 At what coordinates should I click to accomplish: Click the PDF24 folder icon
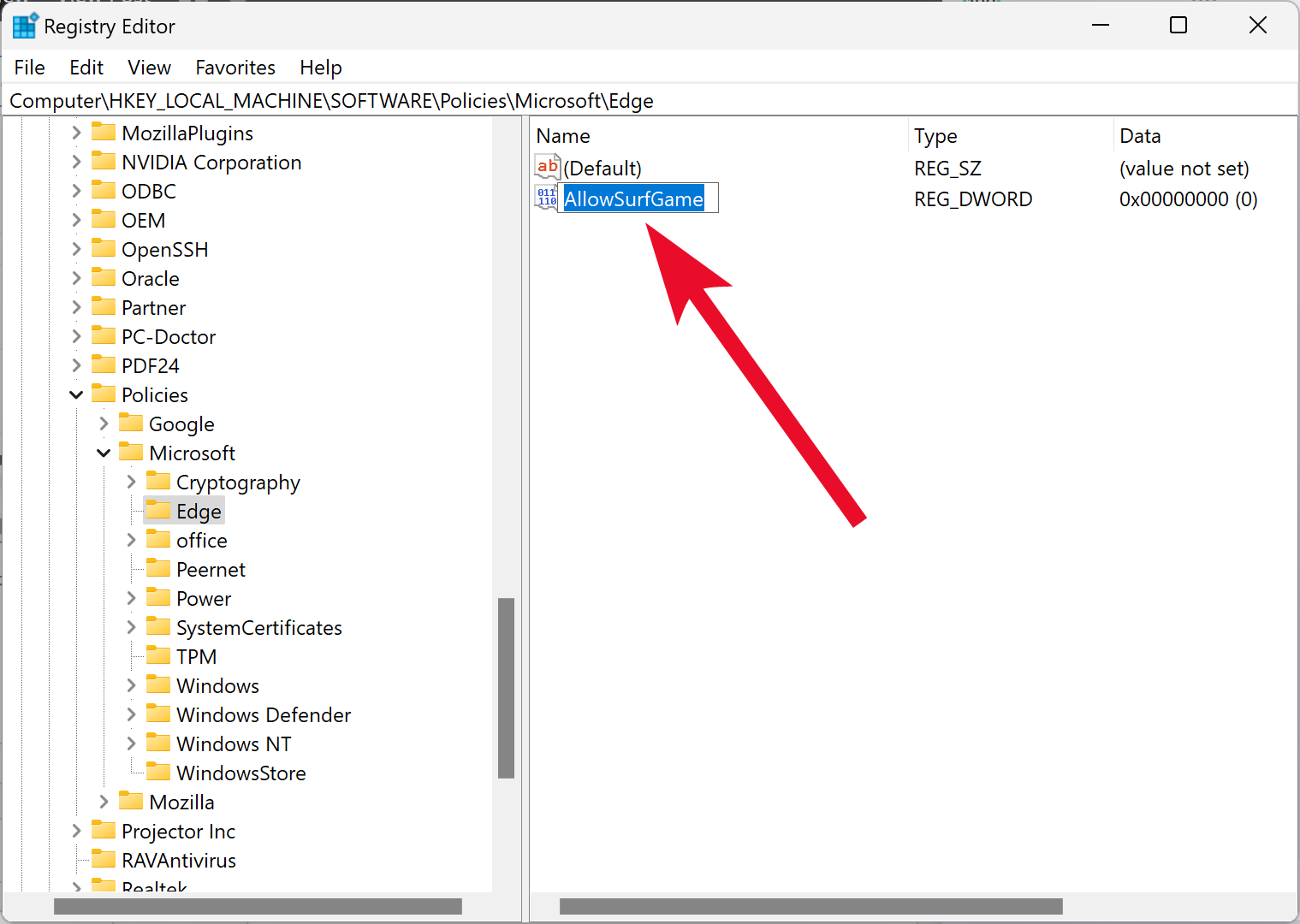[x=104, y=364]
